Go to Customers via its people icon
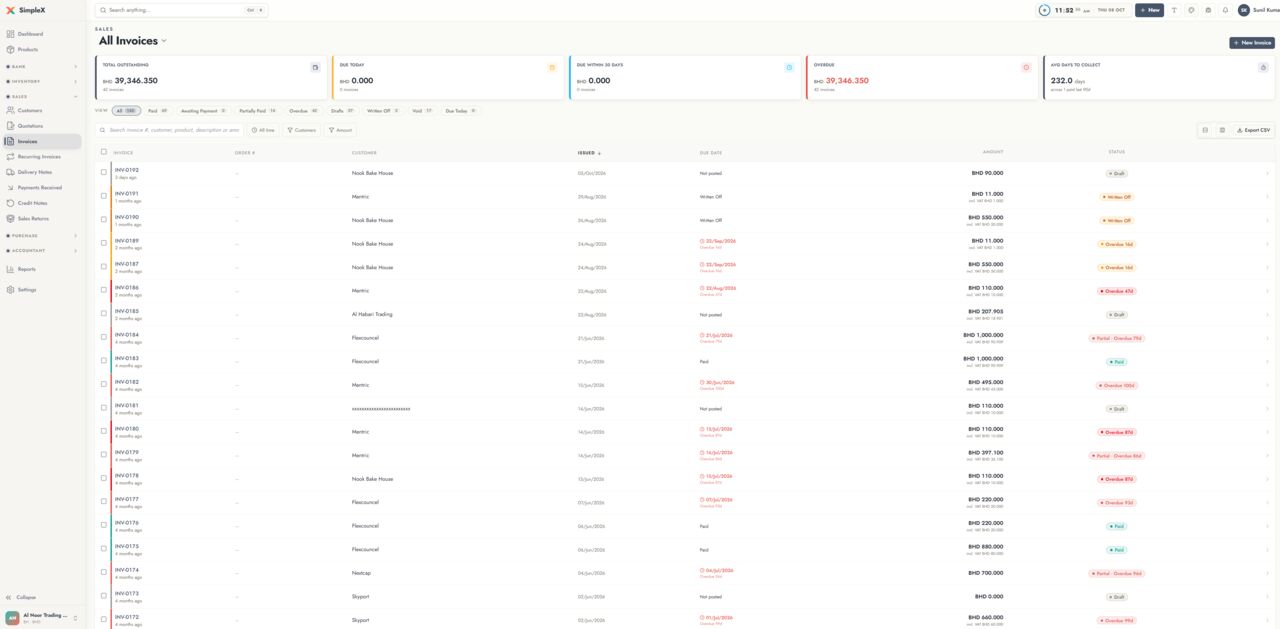 click(11, 110)
